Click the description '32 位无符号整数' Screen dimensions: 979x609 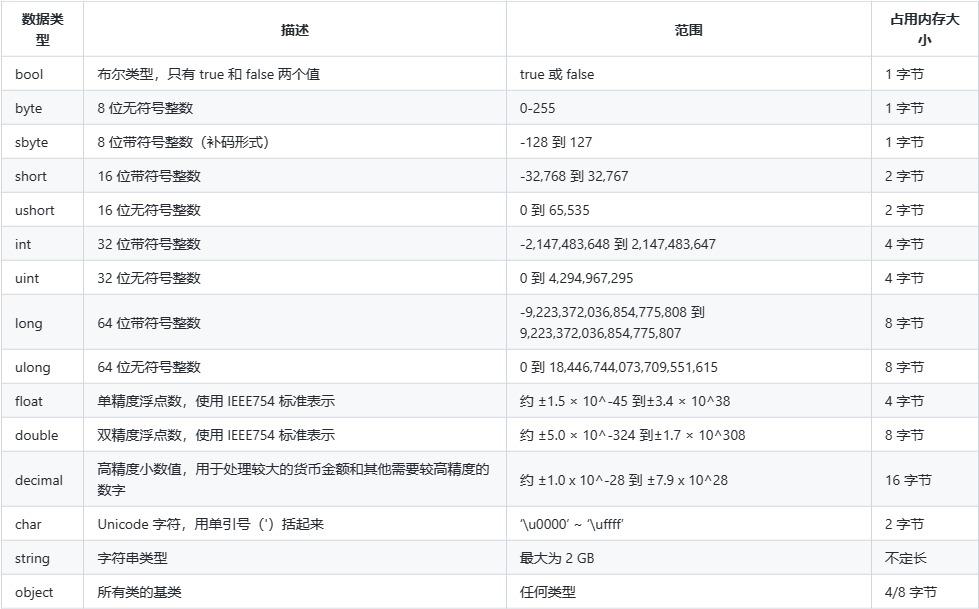click(149, 278)
